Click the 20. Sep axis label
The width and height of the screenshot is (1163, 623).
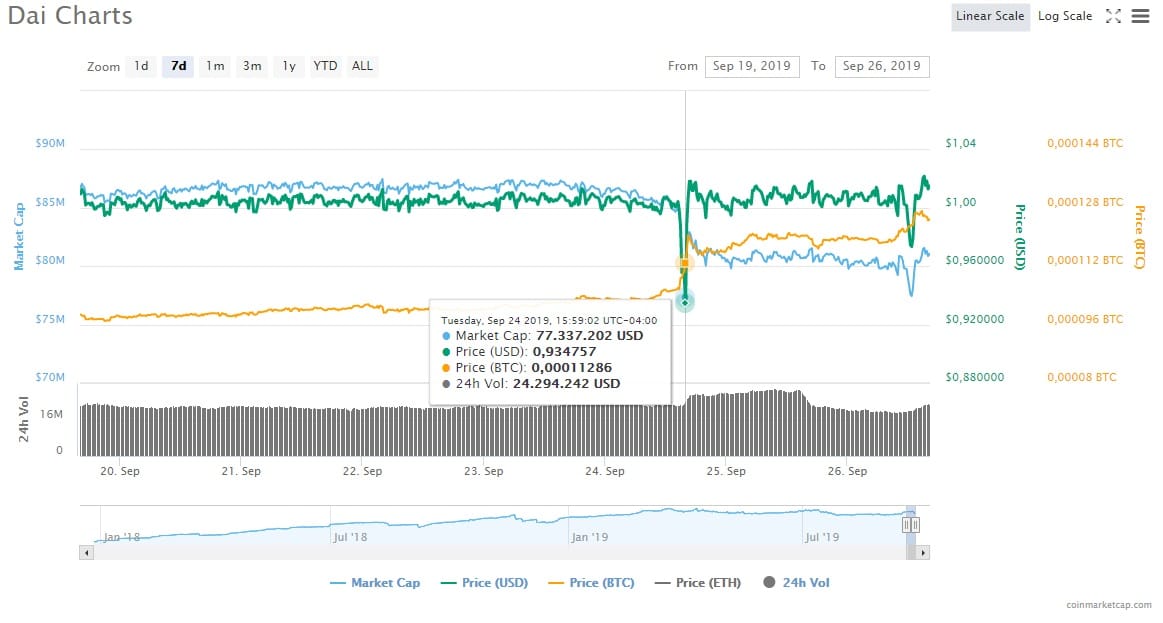[119, 471]
